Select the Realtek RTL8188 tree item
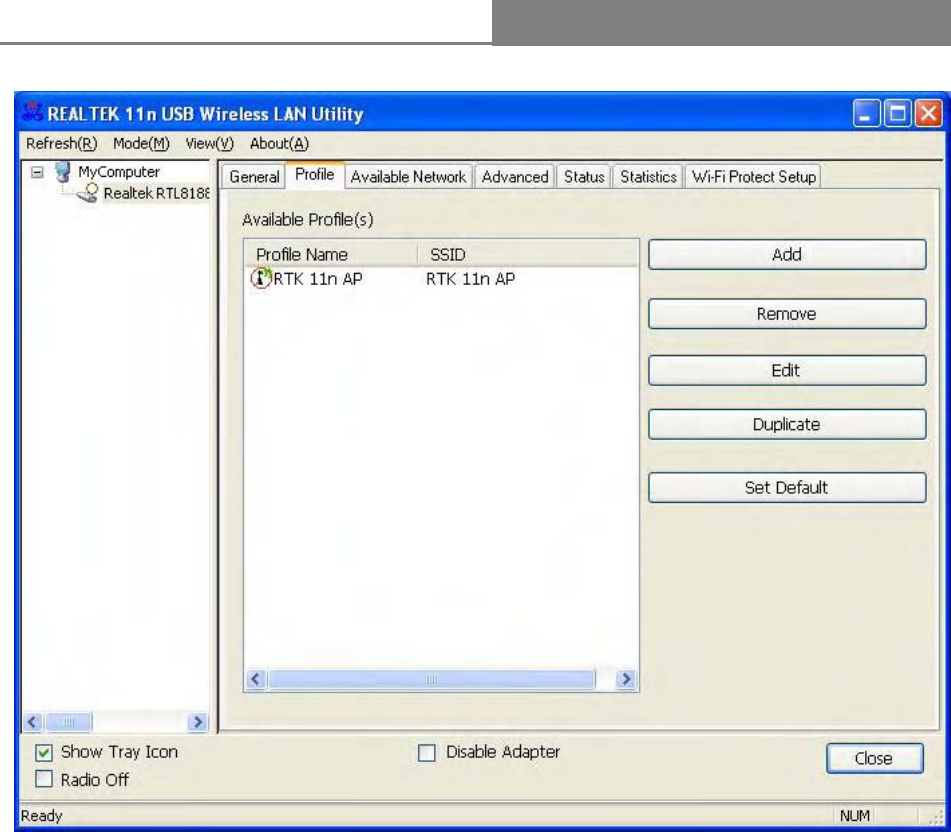Image resolution: width=951 pixels, height=832 pixels. click(x=156, y=193)
